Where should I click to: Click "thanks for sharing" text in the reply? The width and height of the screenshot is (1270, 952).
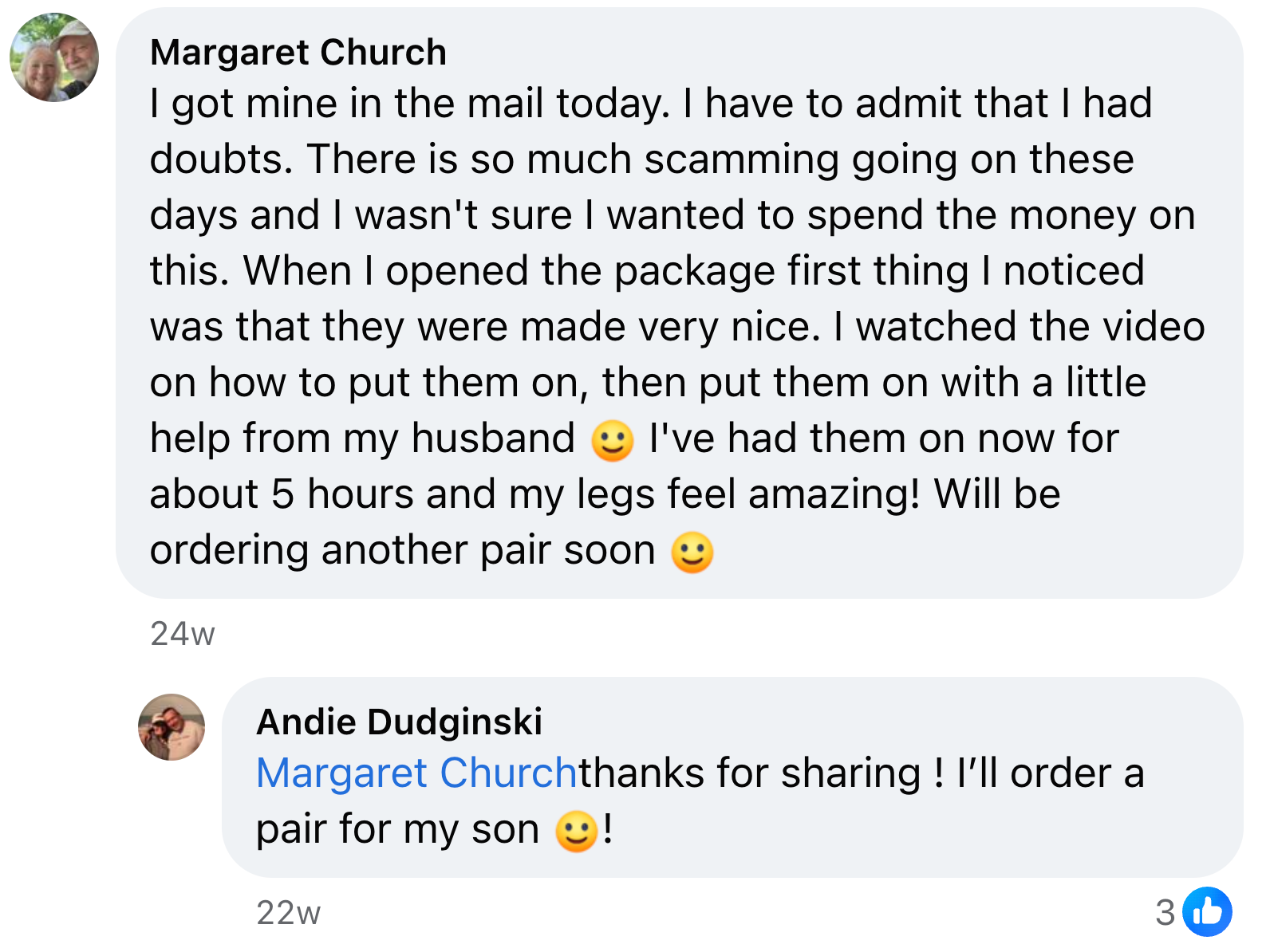tap(749, 773)
